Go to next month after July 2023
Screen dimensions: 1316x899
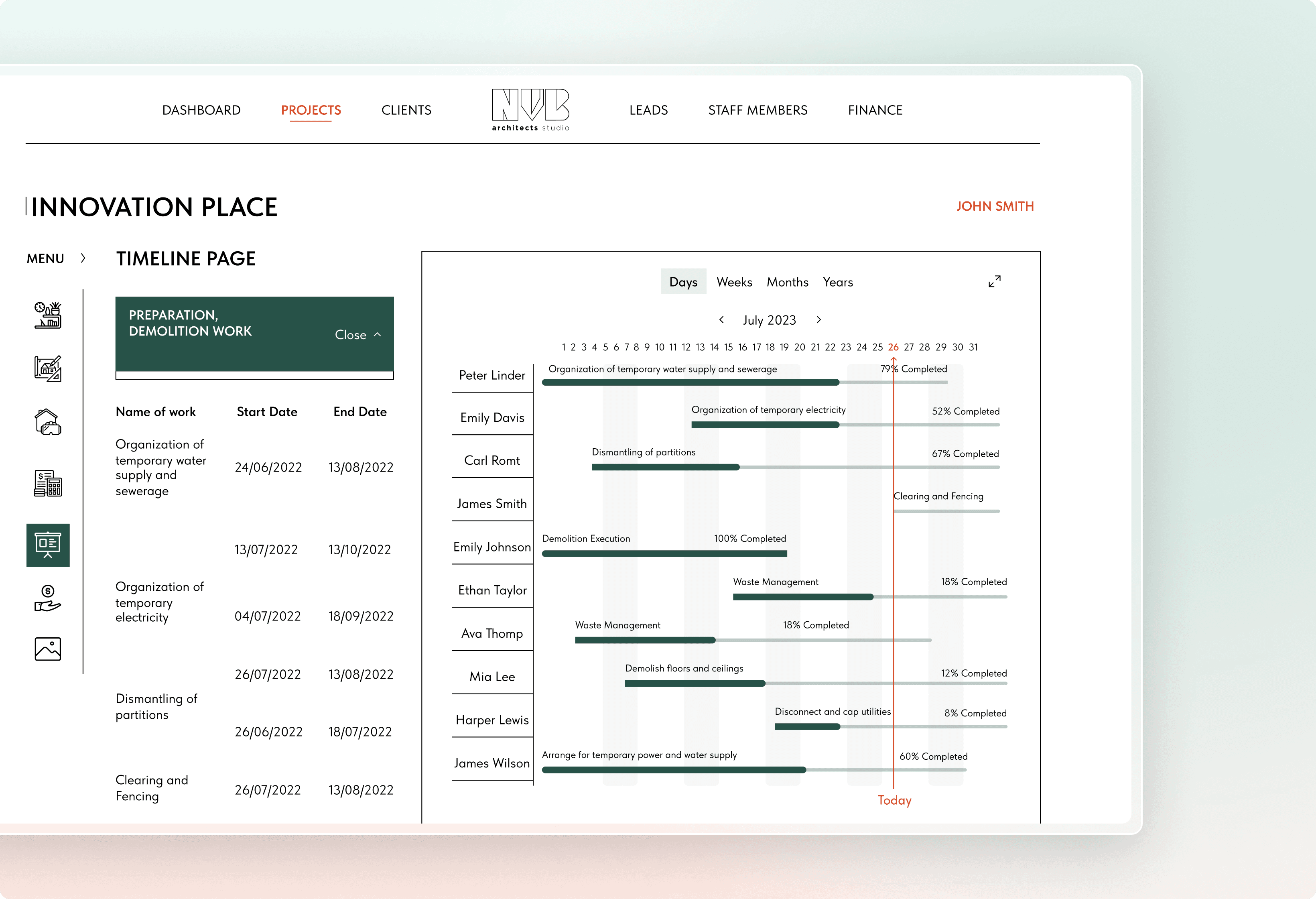coord(819,319)
